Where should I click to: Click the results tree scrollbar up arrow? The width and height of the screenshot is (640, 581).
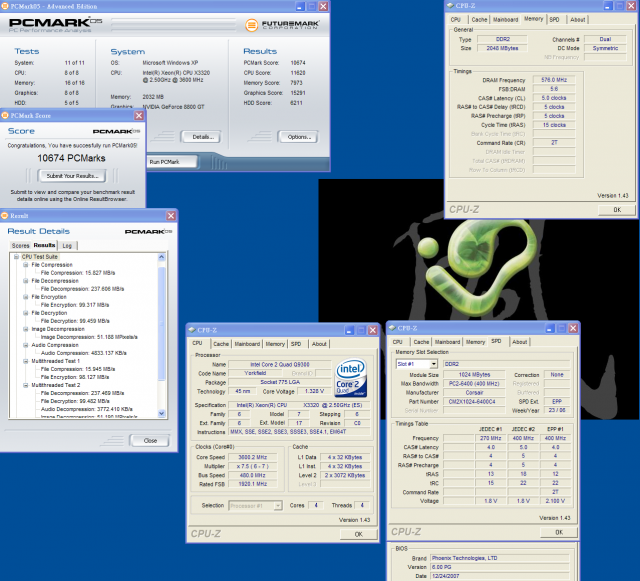tap(162, 257)
